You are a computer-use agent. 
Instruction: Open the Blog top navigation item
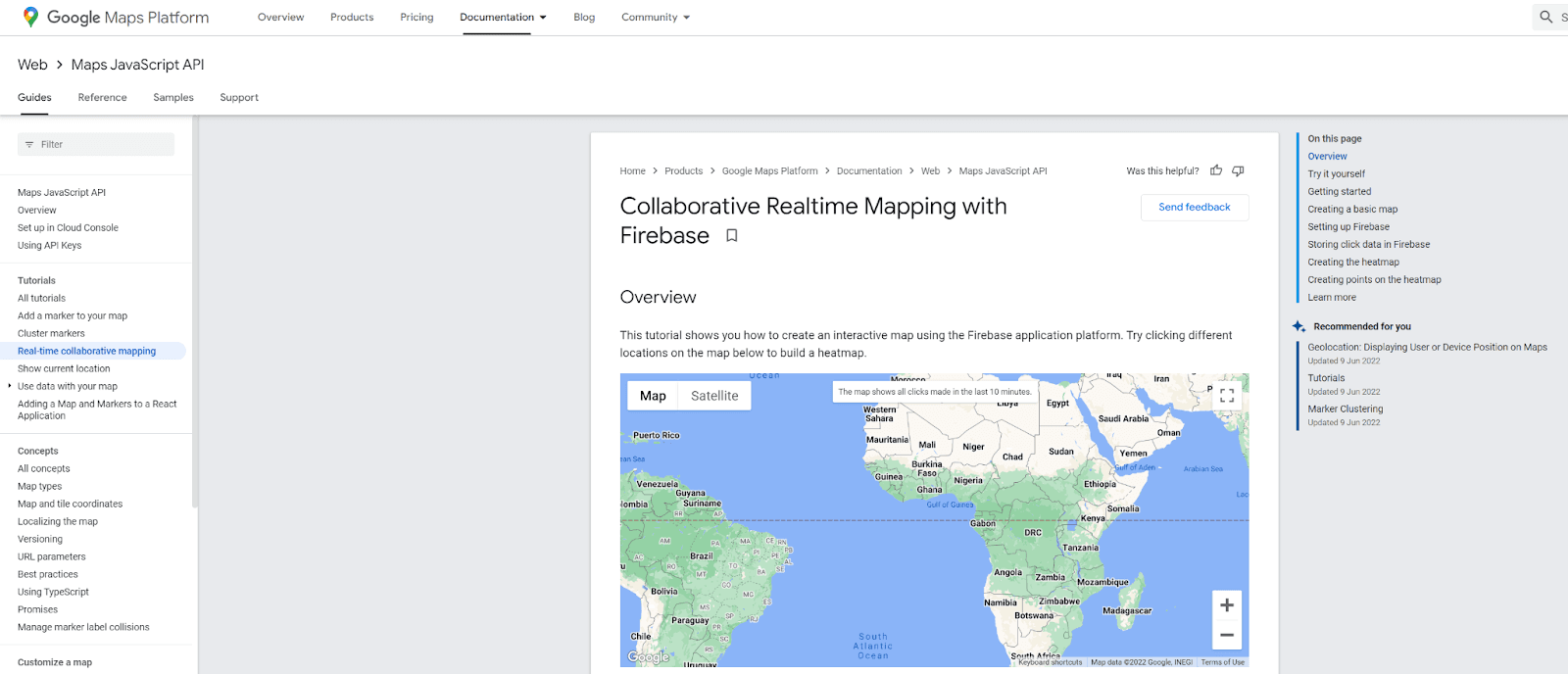(584, 18)
